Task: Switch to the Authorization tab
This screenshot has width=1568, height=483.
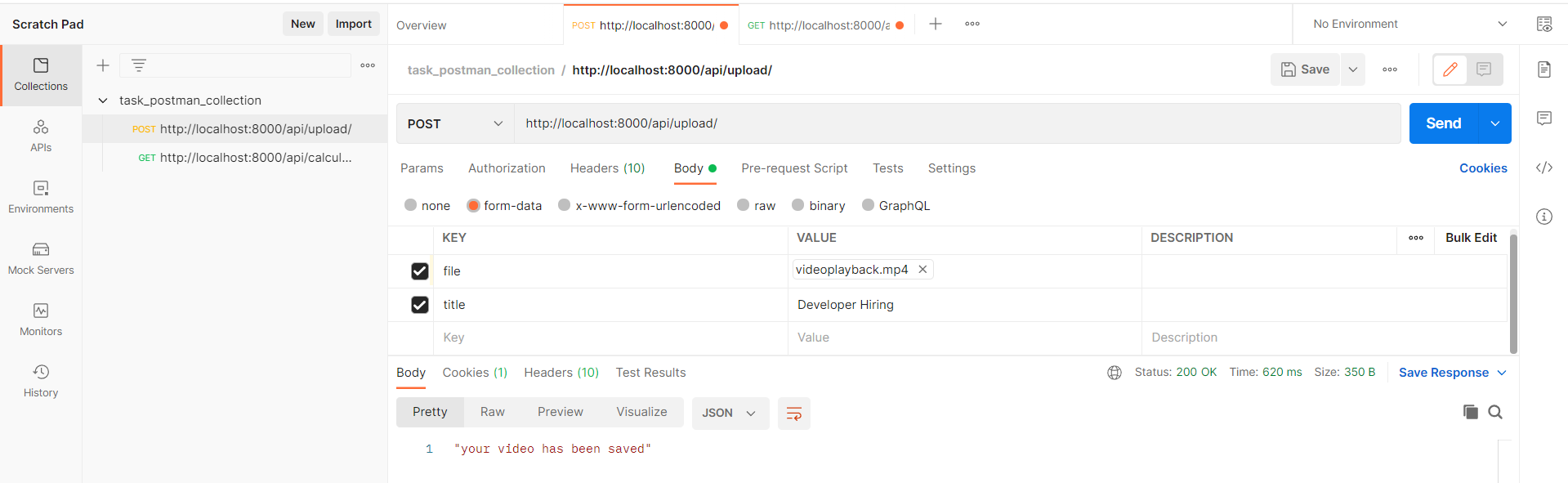Action: click(x=507, y=168)
